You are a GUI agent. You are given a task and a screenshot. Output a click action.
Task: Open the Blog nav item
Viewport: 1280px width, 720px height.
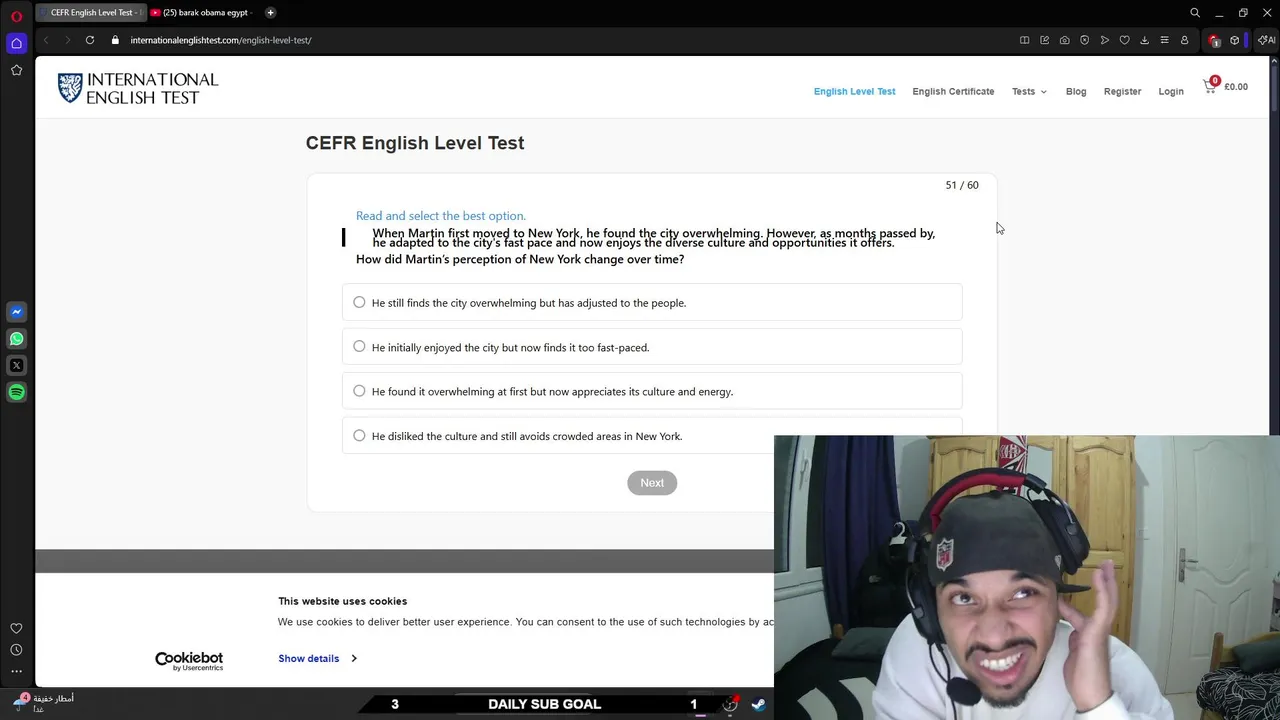click(1076, 91)
